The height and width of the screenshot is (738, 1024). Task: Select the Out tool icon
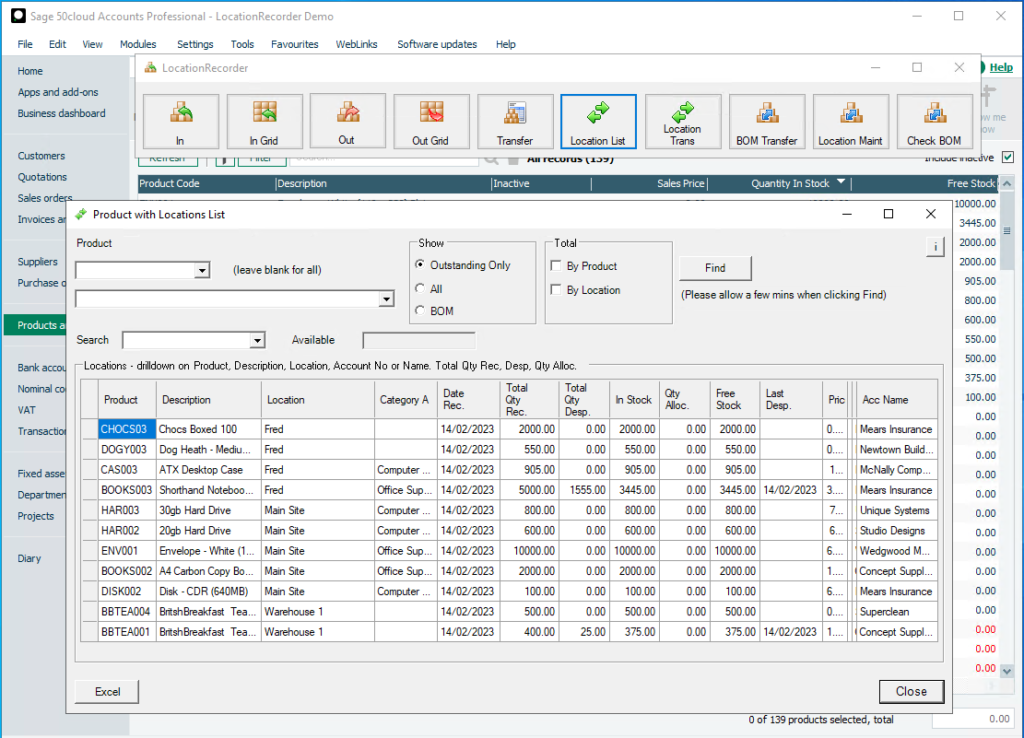tap(347, 120)
